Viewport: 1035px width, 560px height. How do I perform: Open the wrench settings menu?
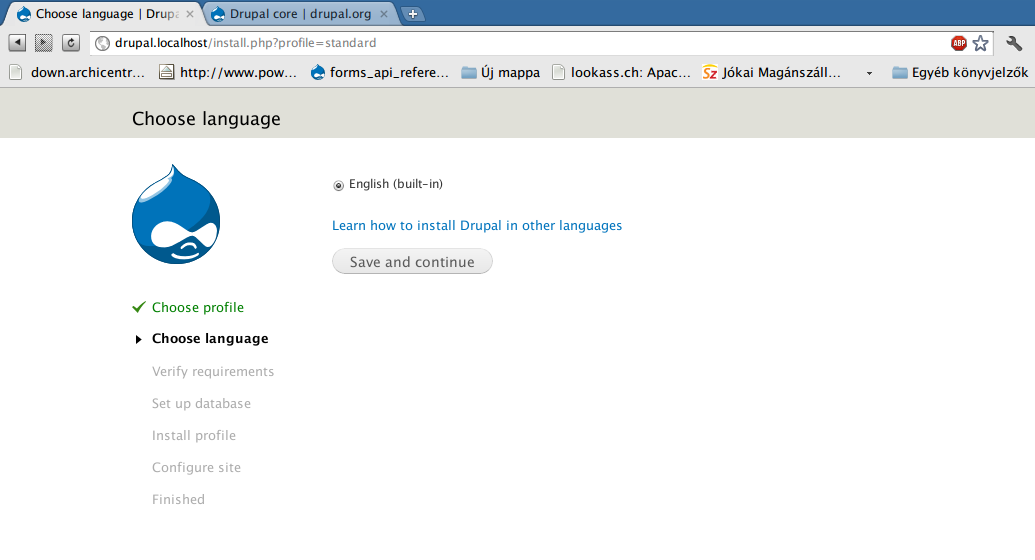(1014, 44)
